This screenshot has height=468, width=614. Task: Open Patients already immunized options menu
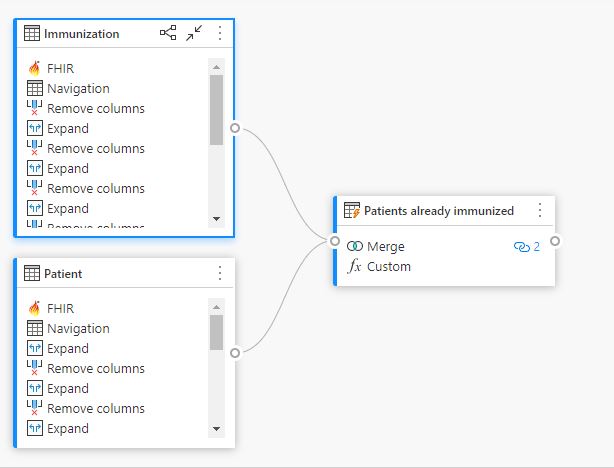pyautogui.click(x=540, y=210)
